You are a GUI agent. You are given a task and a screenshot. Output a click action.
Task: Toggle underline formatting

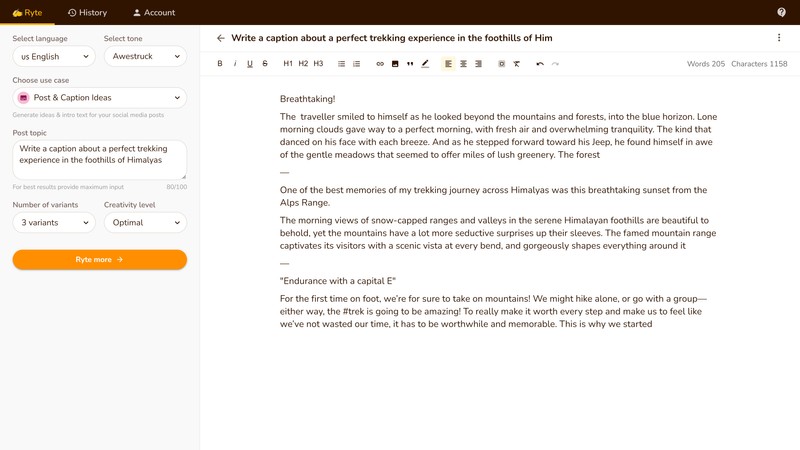coord(250,64)
